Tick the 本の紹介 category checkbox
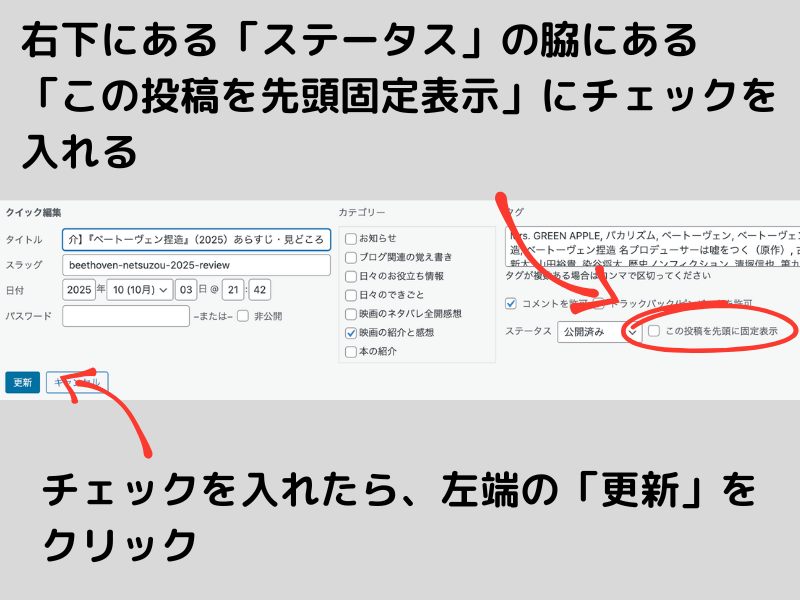 [x=350, y=352]
